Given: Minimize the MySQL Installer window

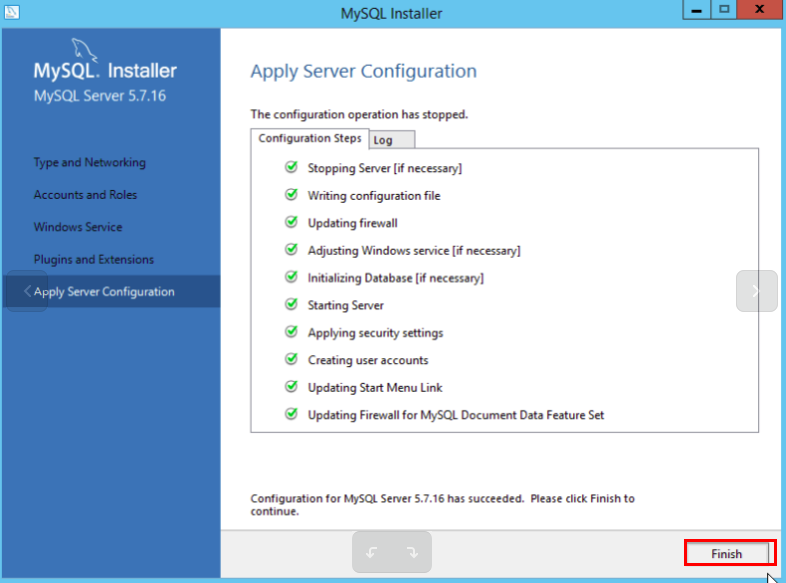Looking at the screenshot, I should [x=696, y=10].
